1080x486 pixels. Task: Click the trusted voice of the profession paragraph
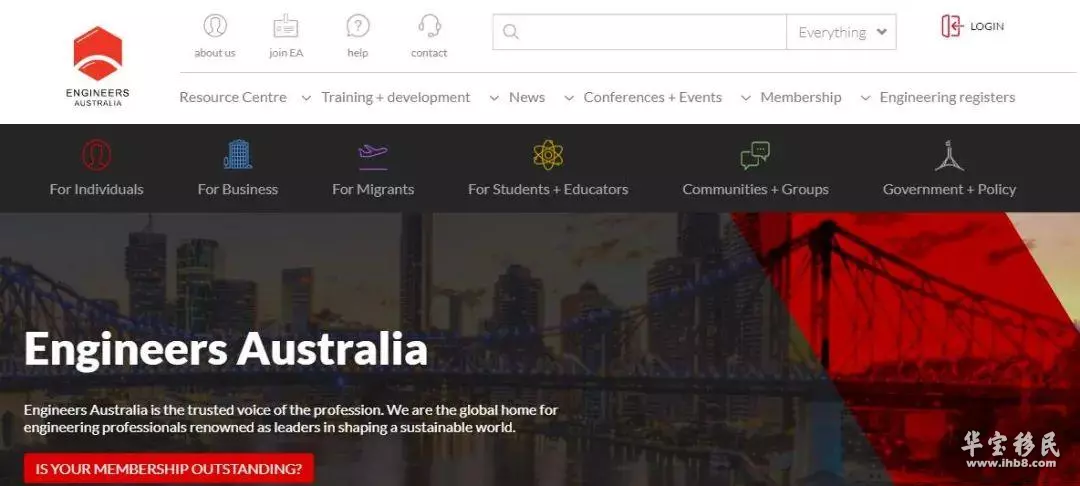291,419
